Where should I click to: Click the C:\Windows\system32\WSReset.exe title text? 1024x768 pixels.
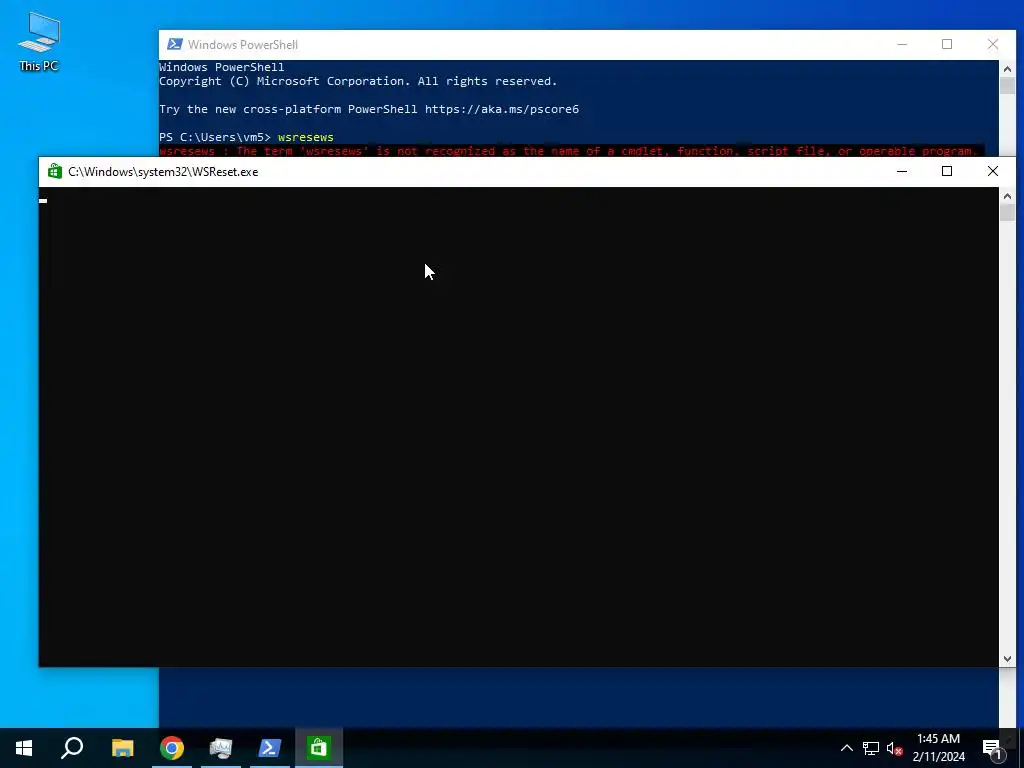click(163, 172)
